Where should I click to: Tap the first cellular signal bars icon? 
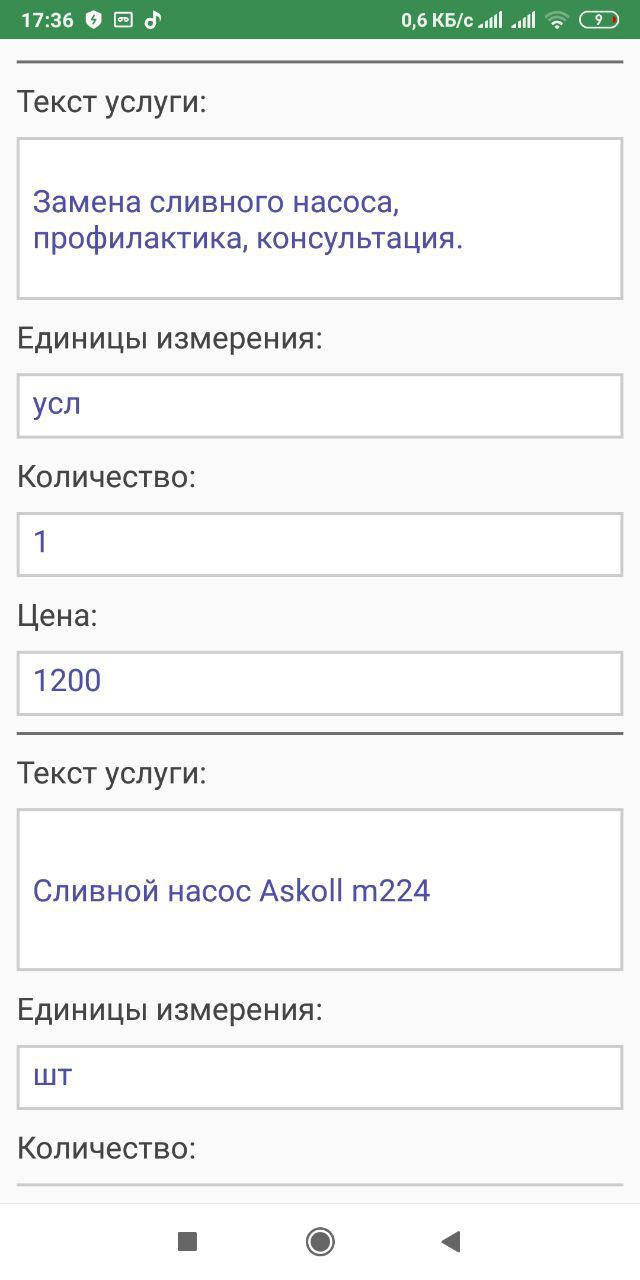pos(490,20)
